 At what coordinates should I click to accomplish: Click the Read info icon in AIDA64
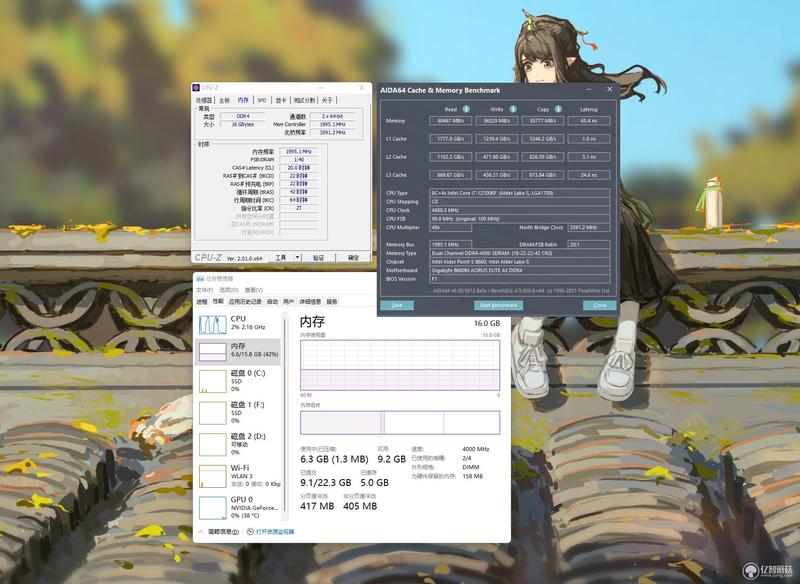click(x=466, y=109)
